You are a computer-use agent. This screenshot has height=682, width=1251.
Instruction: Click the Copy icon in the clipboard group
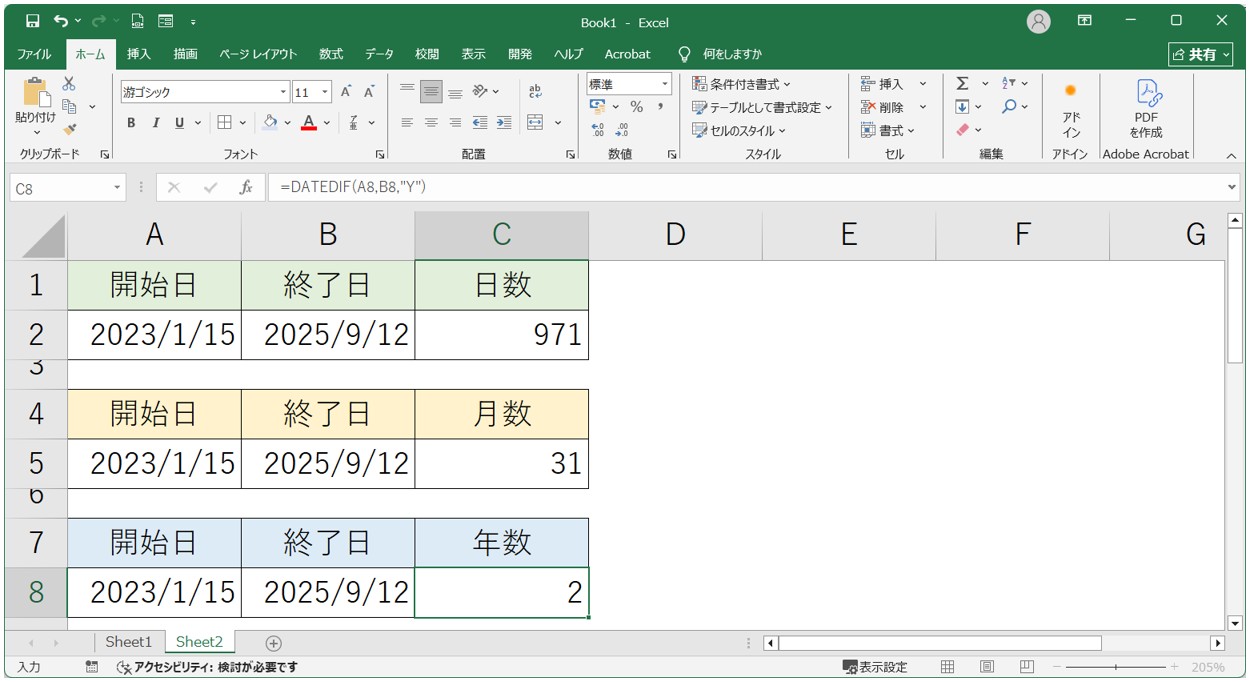click(70, 107)
